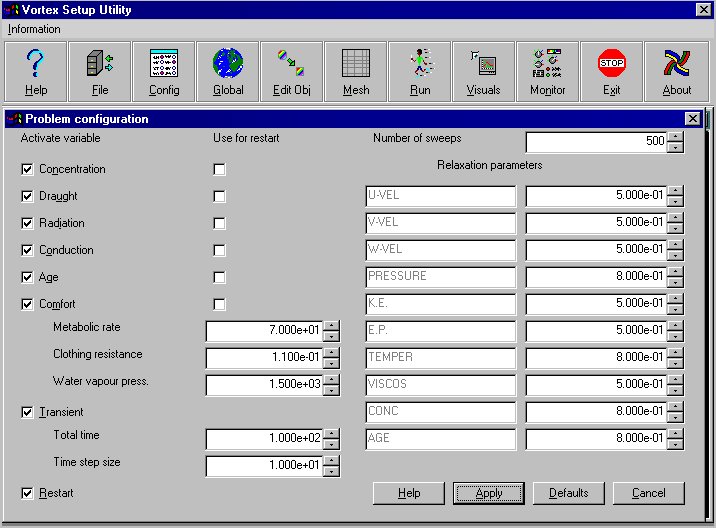
Task: Uncheck the Age activate checkbox
Action: 27,277
